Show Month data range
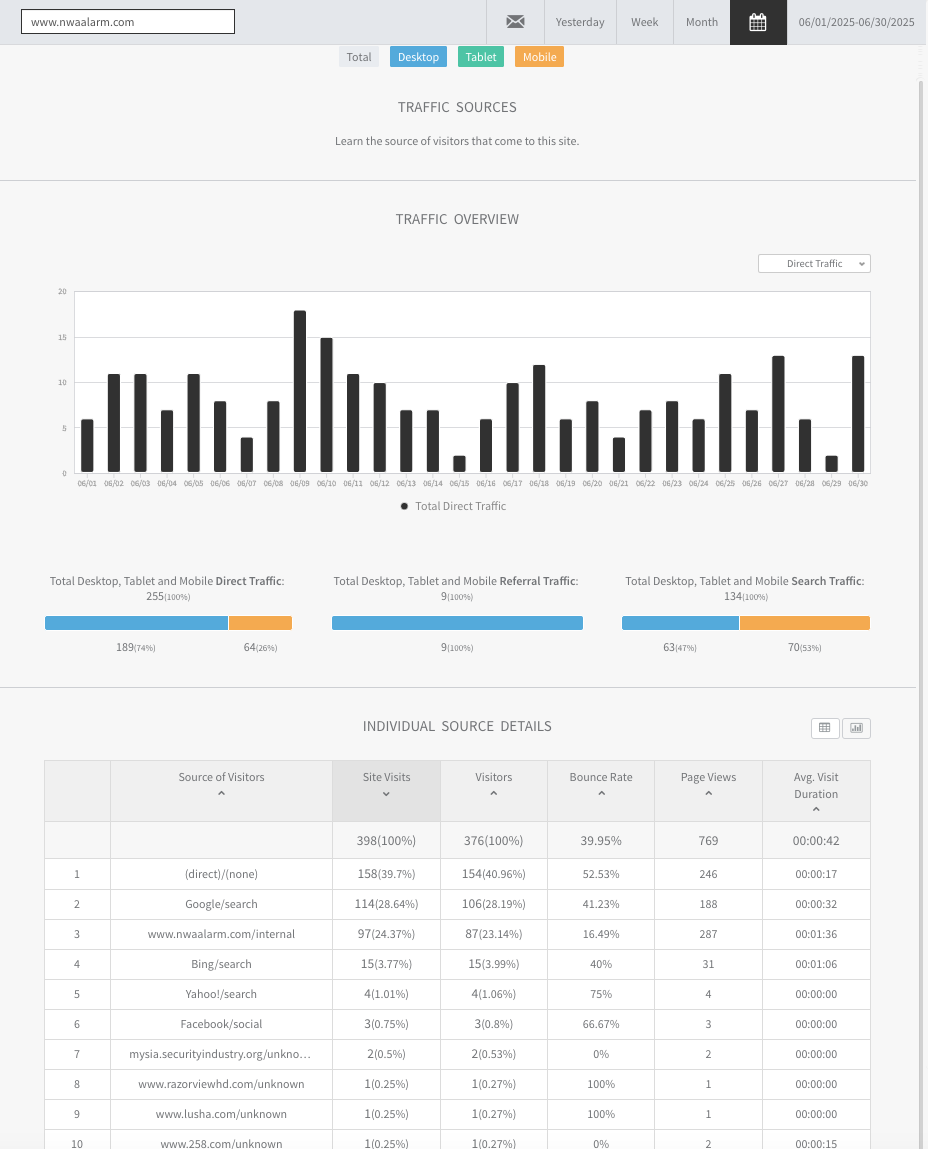Screen dimensions: 928x1149 (701, 22)
